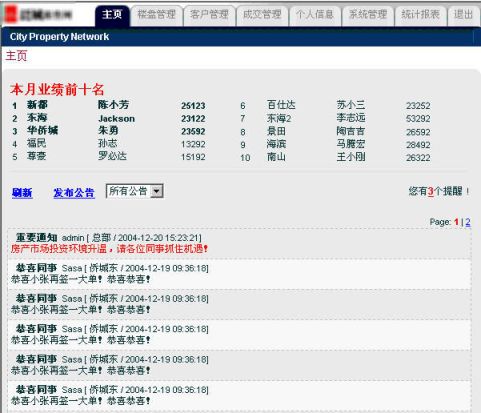The height and width of the screenshot is (413, 481).
Task: Open the 系统管理 tab
Action: click(368, 15)
